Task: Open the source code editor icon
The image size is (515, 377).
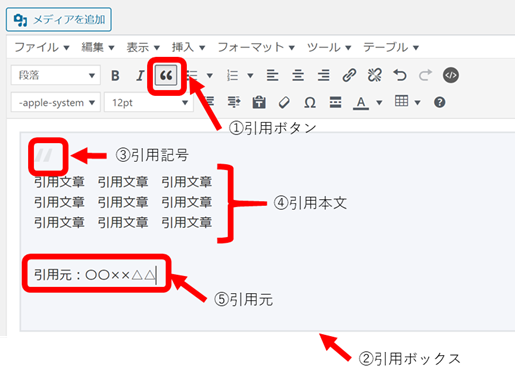Action: click(x=451, y=75)
